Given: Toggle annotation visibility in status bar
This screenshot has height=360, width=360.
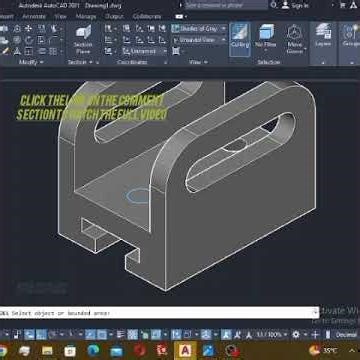Looking at the screenshot, I should [x=227, y=334].
